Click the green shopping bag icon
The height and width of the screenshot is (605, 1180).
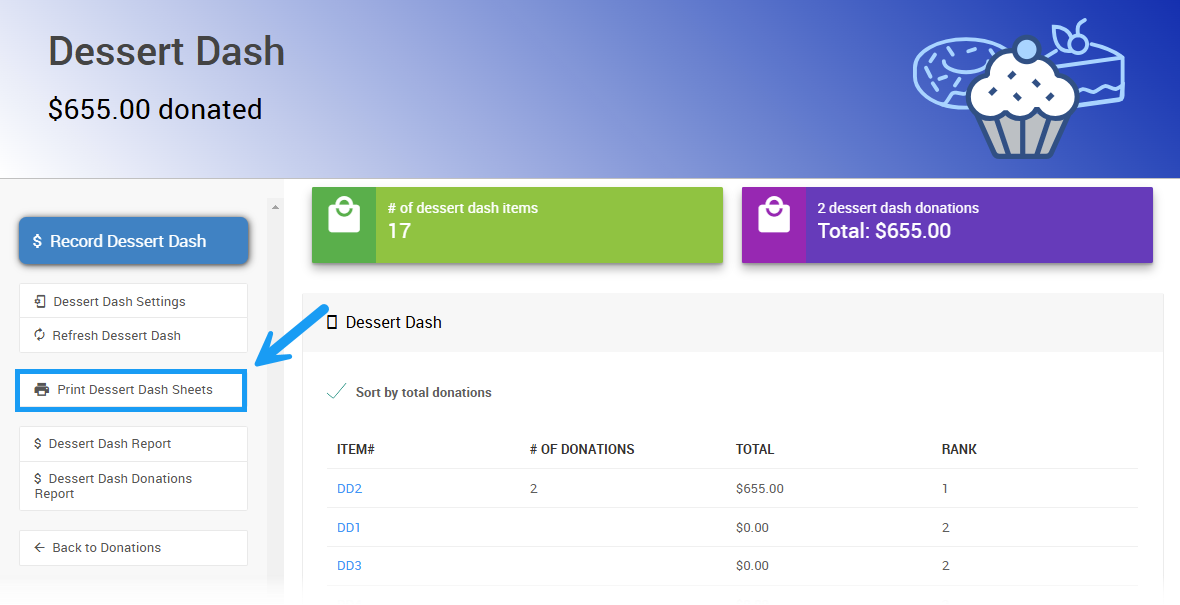click(344, 215)
